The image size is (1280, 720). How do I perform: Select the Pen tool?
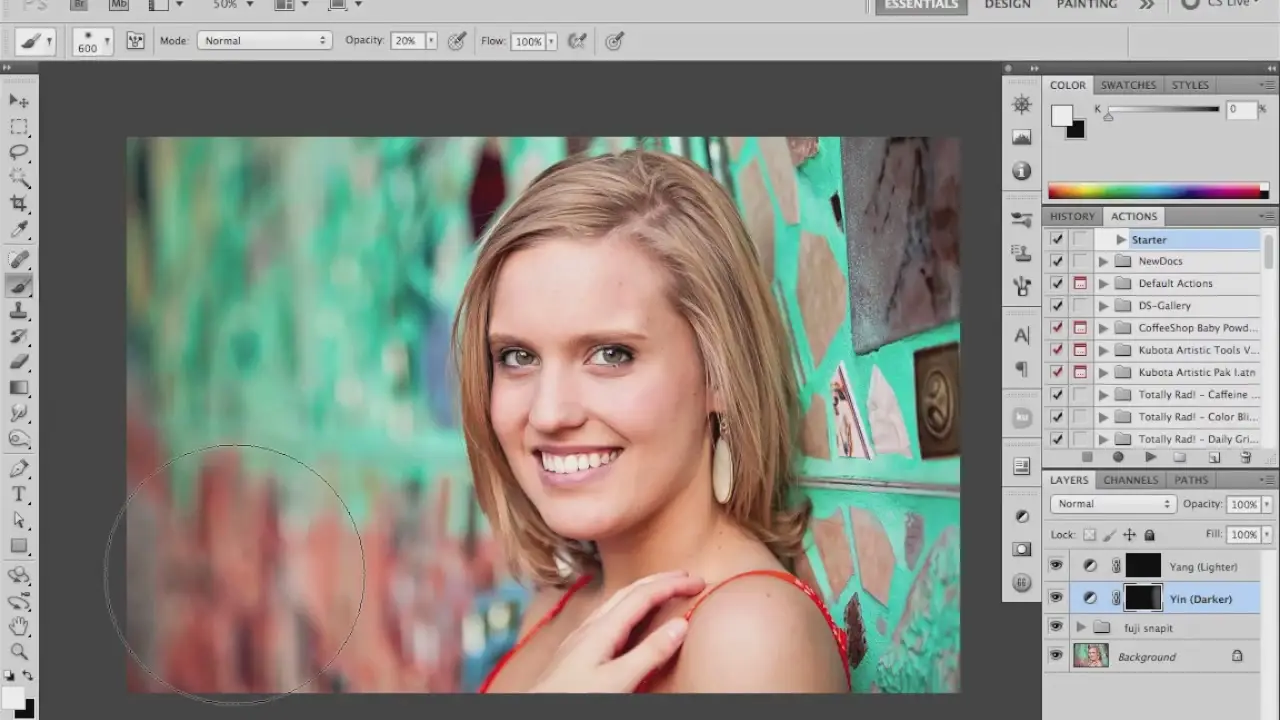coord(19,469)
